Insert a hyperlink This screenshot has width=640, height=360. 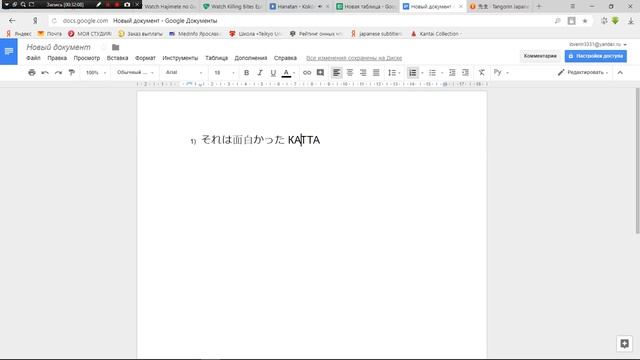click(x=307, y=73)
